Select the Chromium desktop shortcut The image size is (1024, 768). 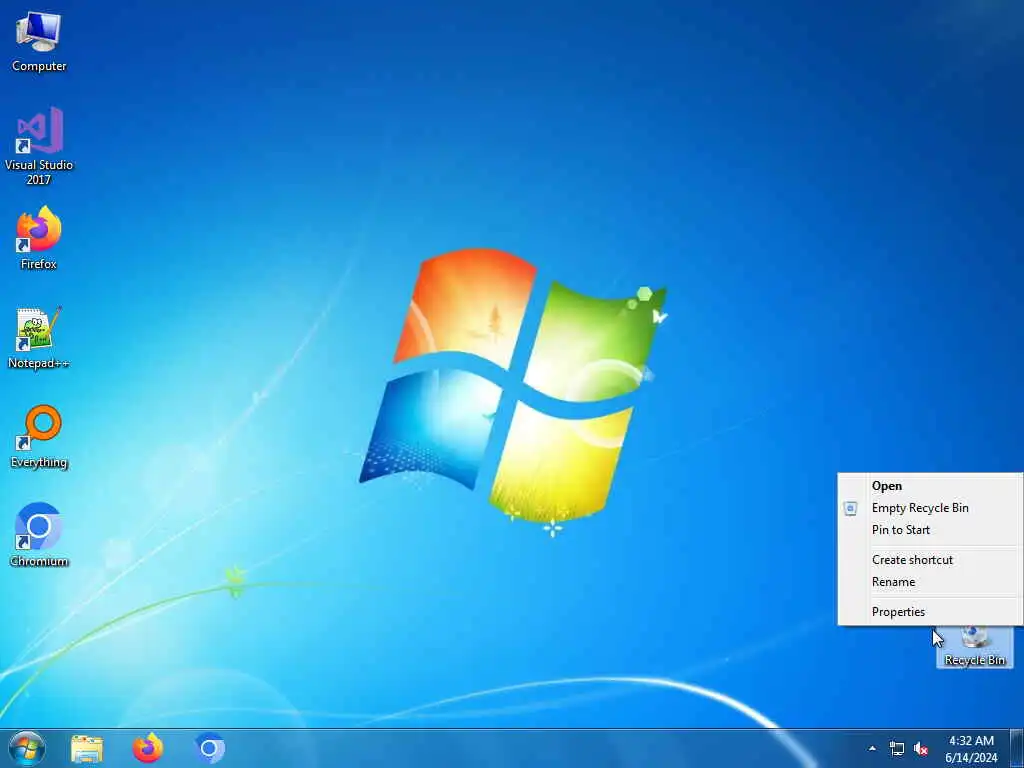39,536
